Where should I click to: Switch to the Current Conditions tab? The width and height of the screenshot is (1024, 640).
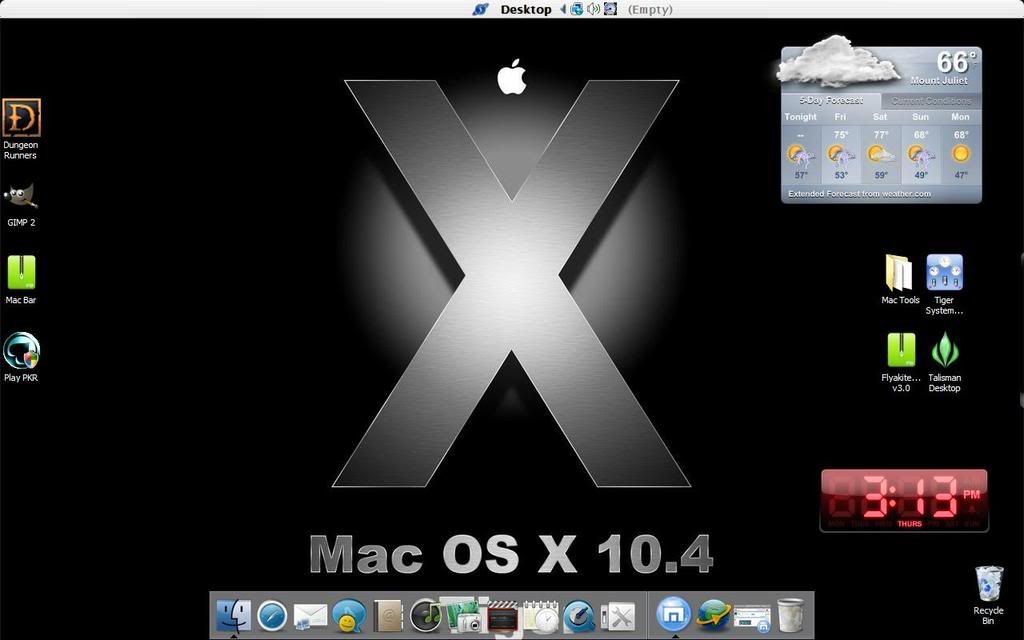point(931,101)
